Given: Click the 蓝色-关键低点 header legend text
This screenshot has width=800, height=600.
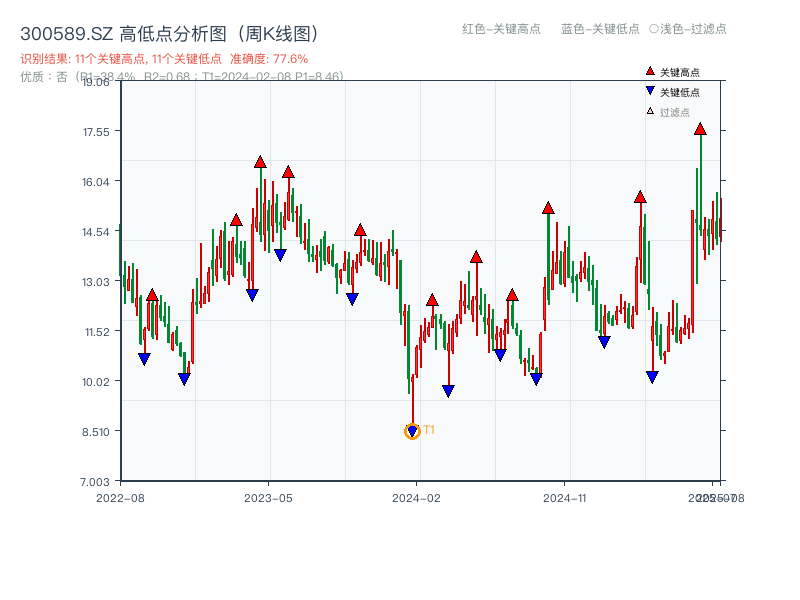Looking at the screenshot, I should click(600, 29).
